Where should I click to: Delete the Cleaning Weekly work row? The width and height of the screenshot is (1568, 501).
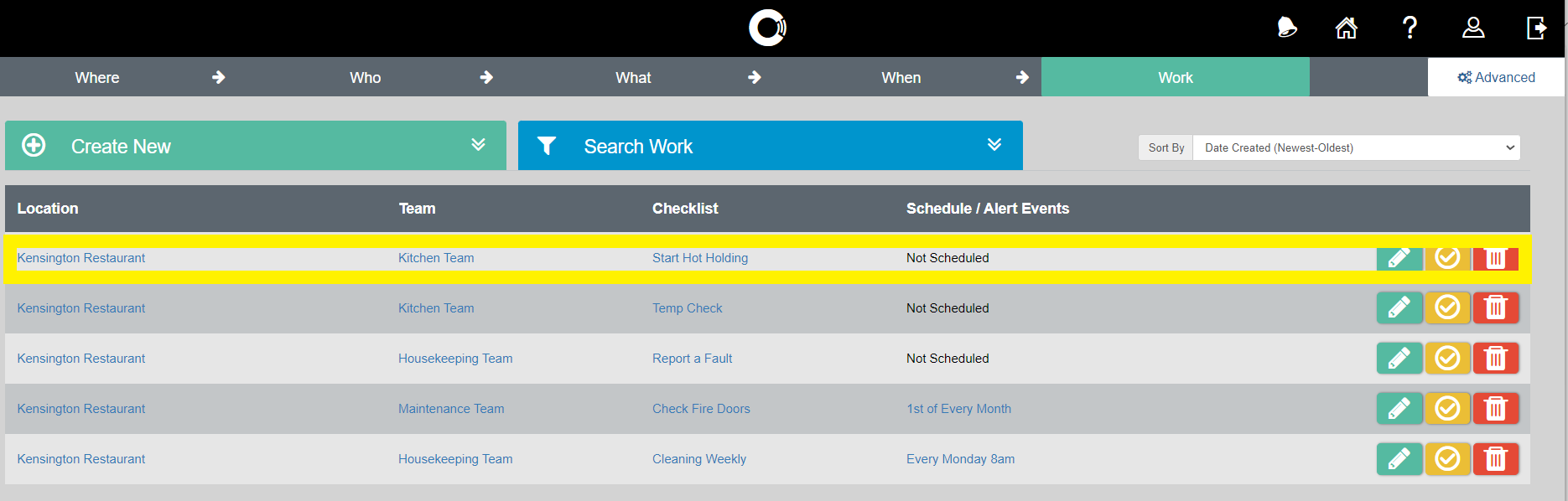(1496, 459)
